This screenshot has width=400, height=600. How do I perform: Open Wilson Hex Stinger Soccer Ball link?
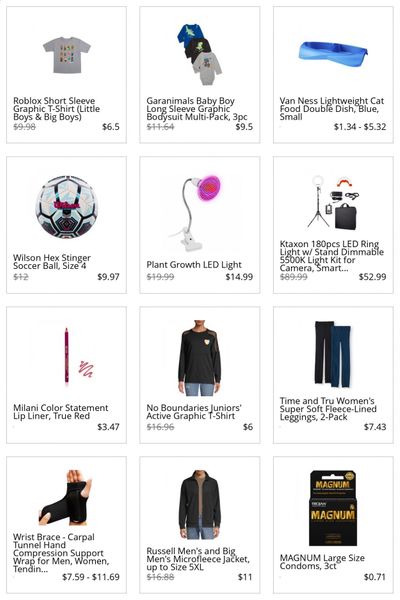[52, 262]
